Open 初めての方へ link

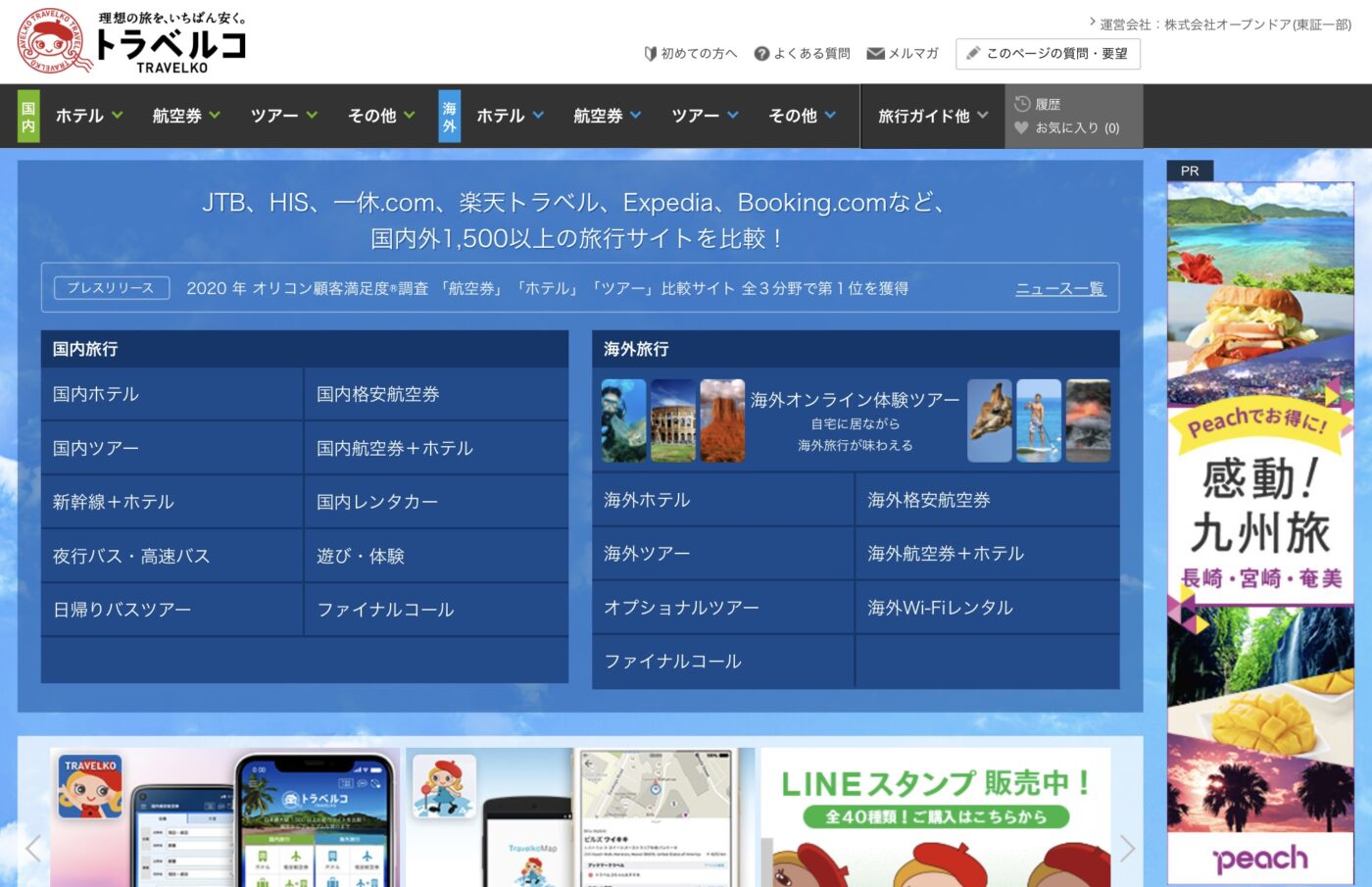tap(699, 54)
